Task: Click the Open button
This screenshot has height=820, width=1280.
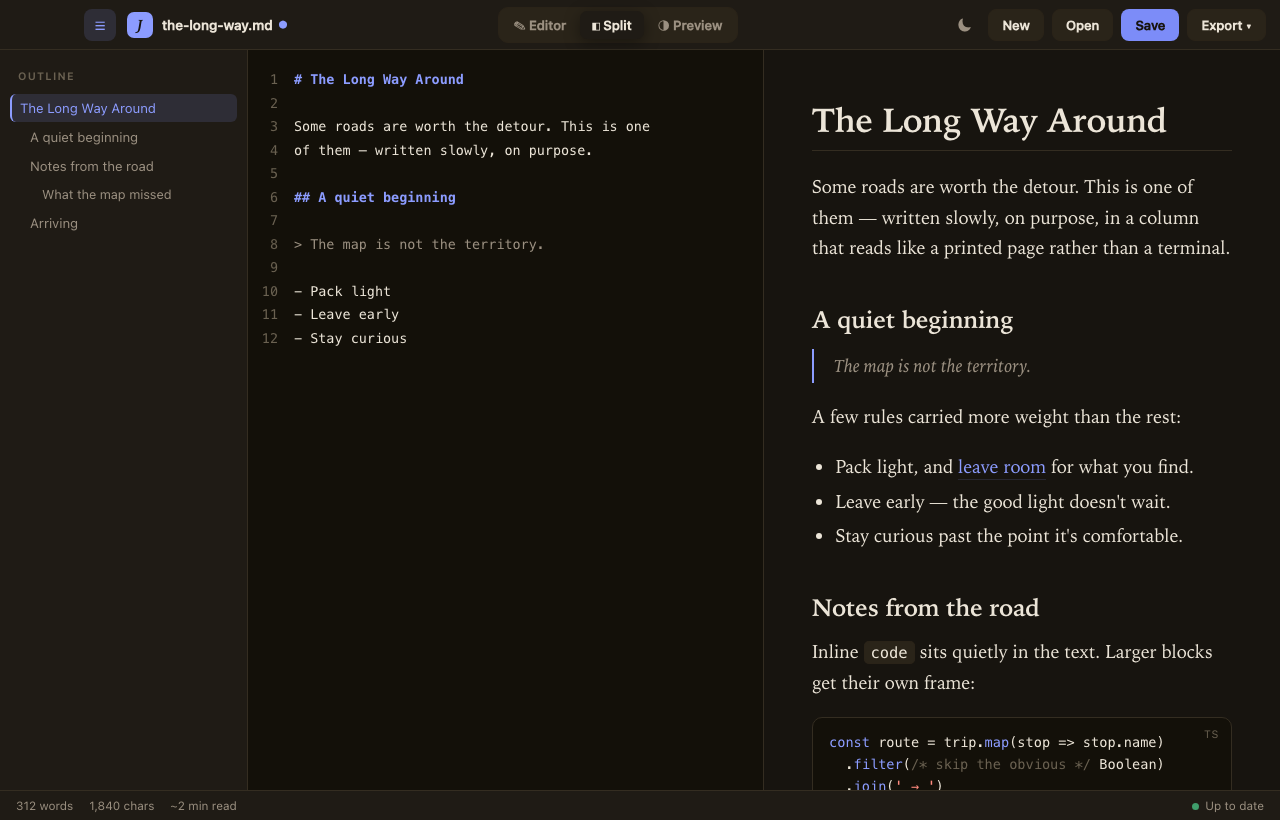Action: (1082, 25)
